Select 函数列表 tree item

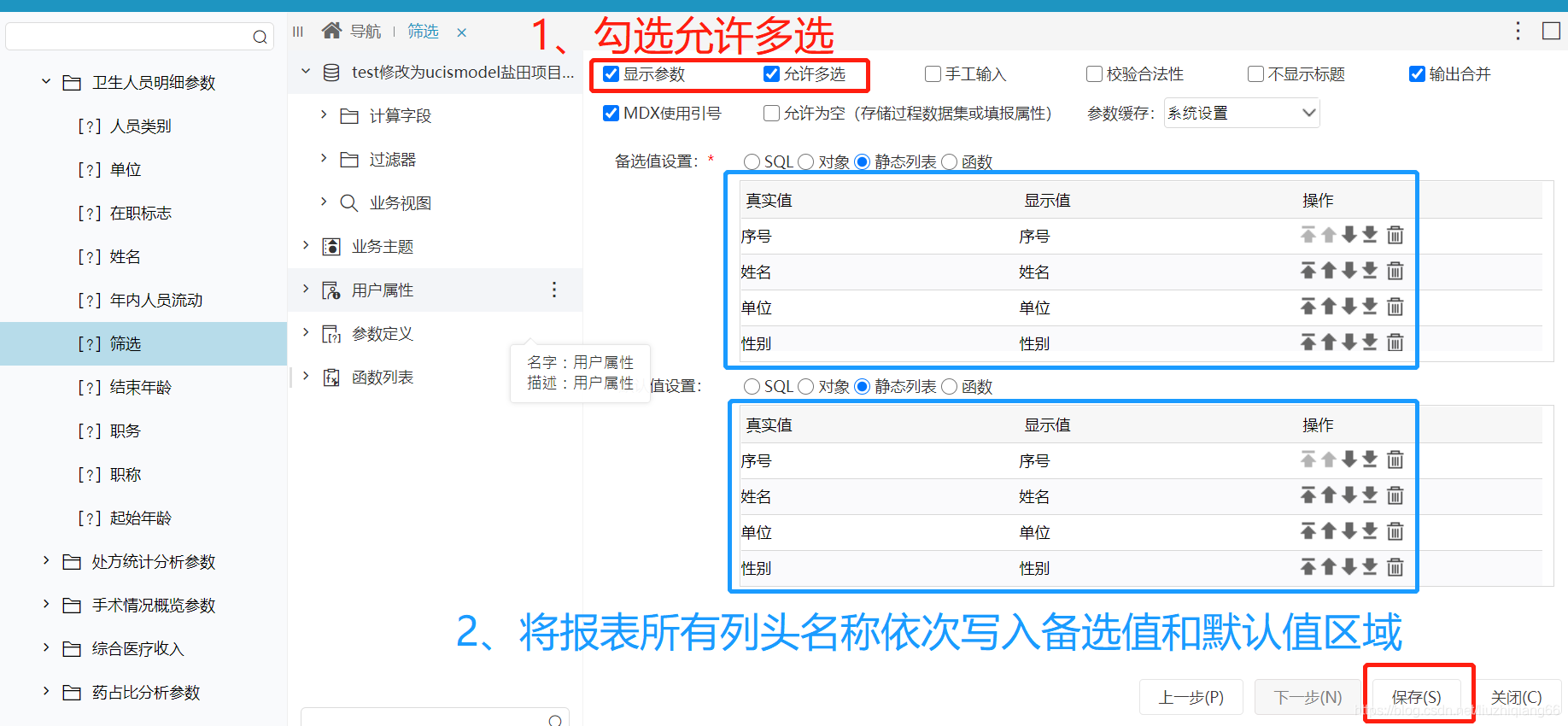click(x=382, y=377)
